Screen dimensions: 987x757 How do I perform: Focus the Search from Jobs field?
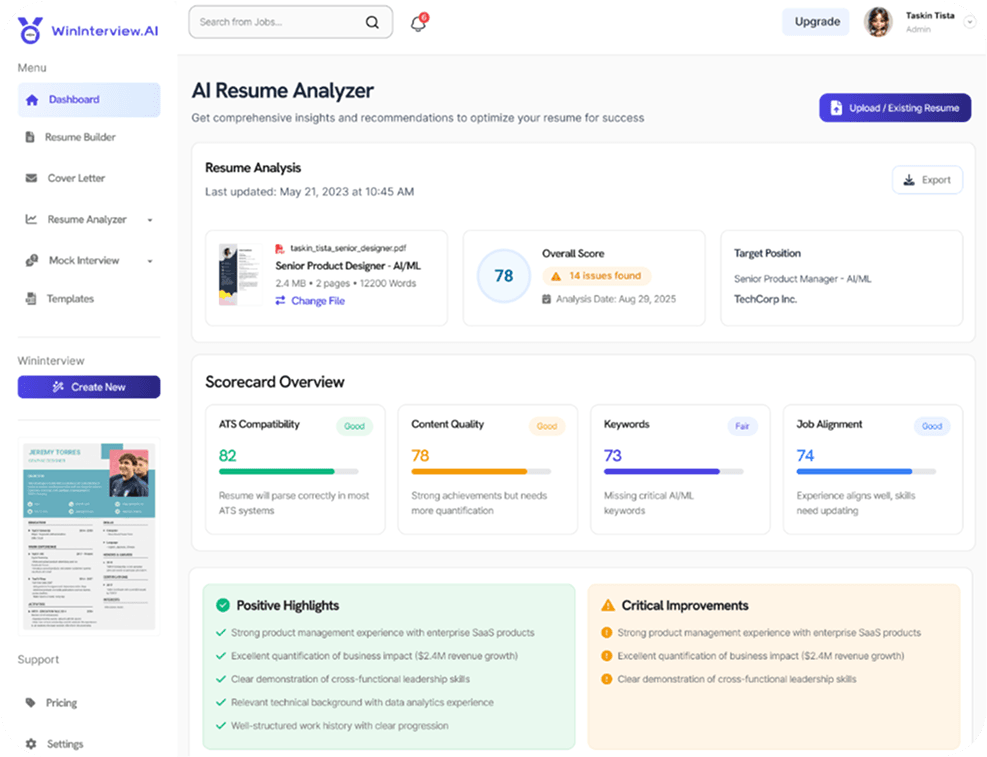(x=278, y=22)
